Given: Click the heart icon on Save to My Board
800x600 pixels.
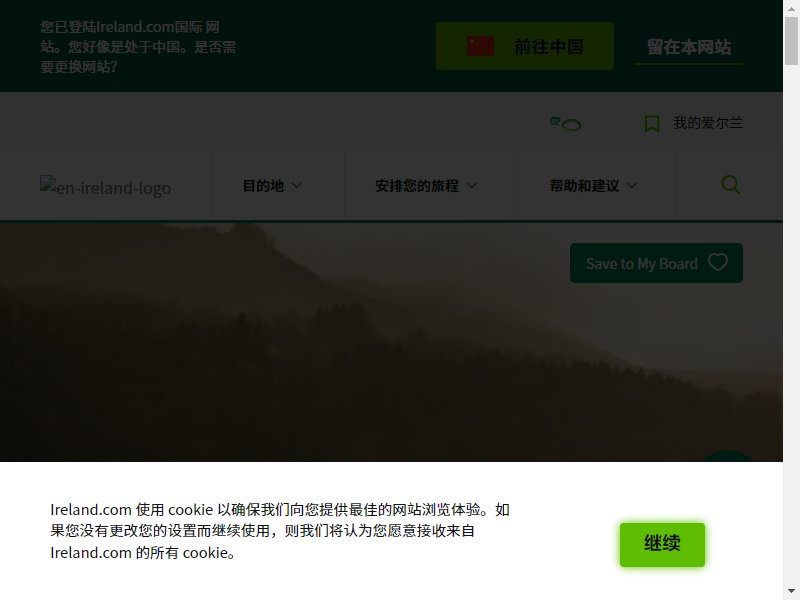Looking at the screenshot, I should click(x=718, y=262).
